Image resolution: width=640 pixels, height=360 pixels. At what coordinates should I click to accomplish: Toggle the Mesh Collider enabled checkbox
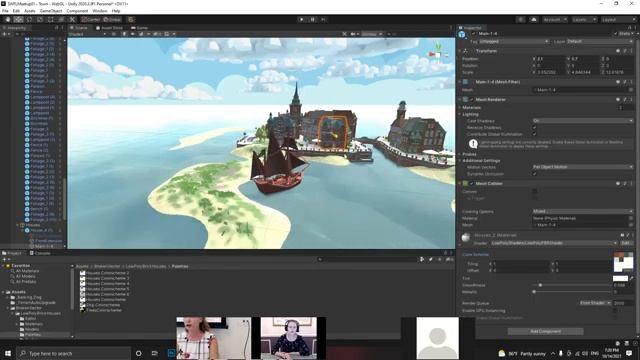(472, 184)
